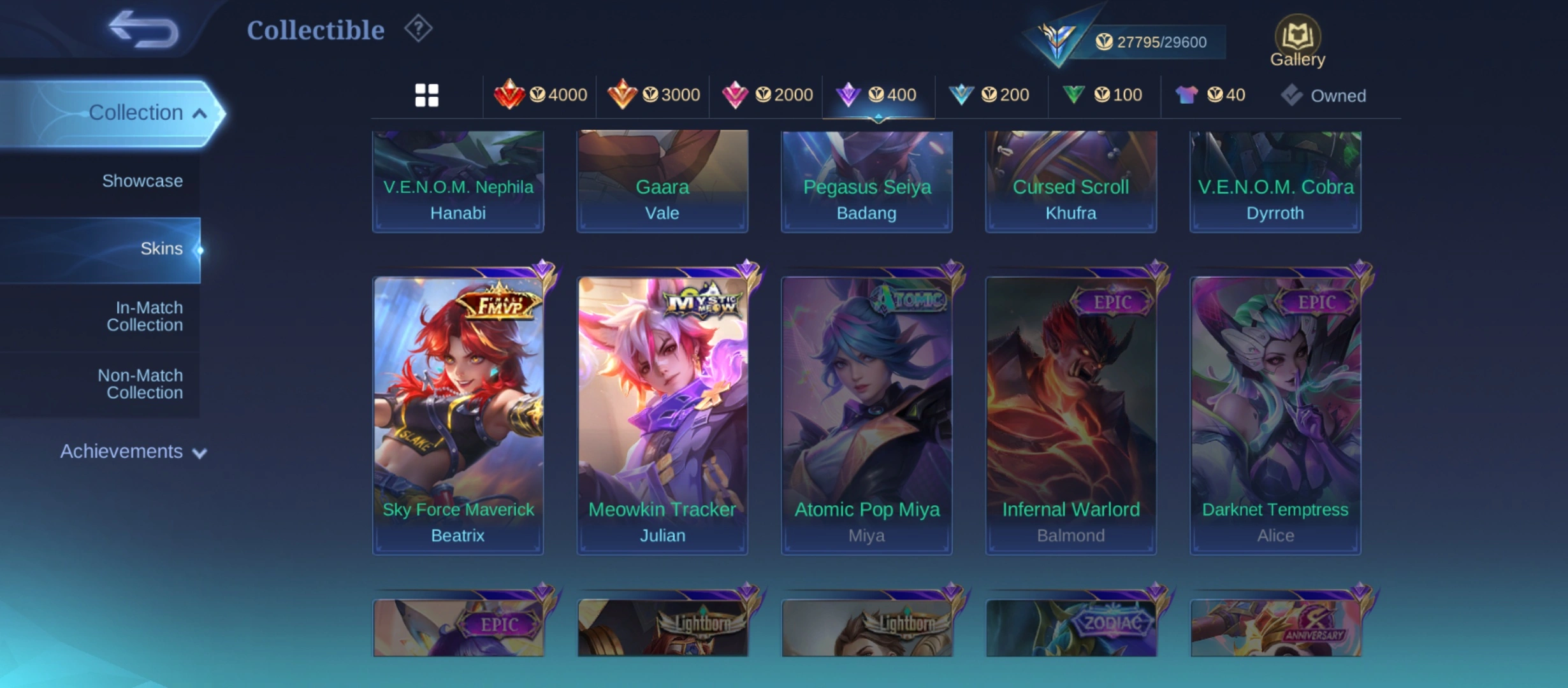This screenshot has height=688, width=1568.
Task: Toggle the Owned filter checkmark
Action: [x=1291, y=96]
